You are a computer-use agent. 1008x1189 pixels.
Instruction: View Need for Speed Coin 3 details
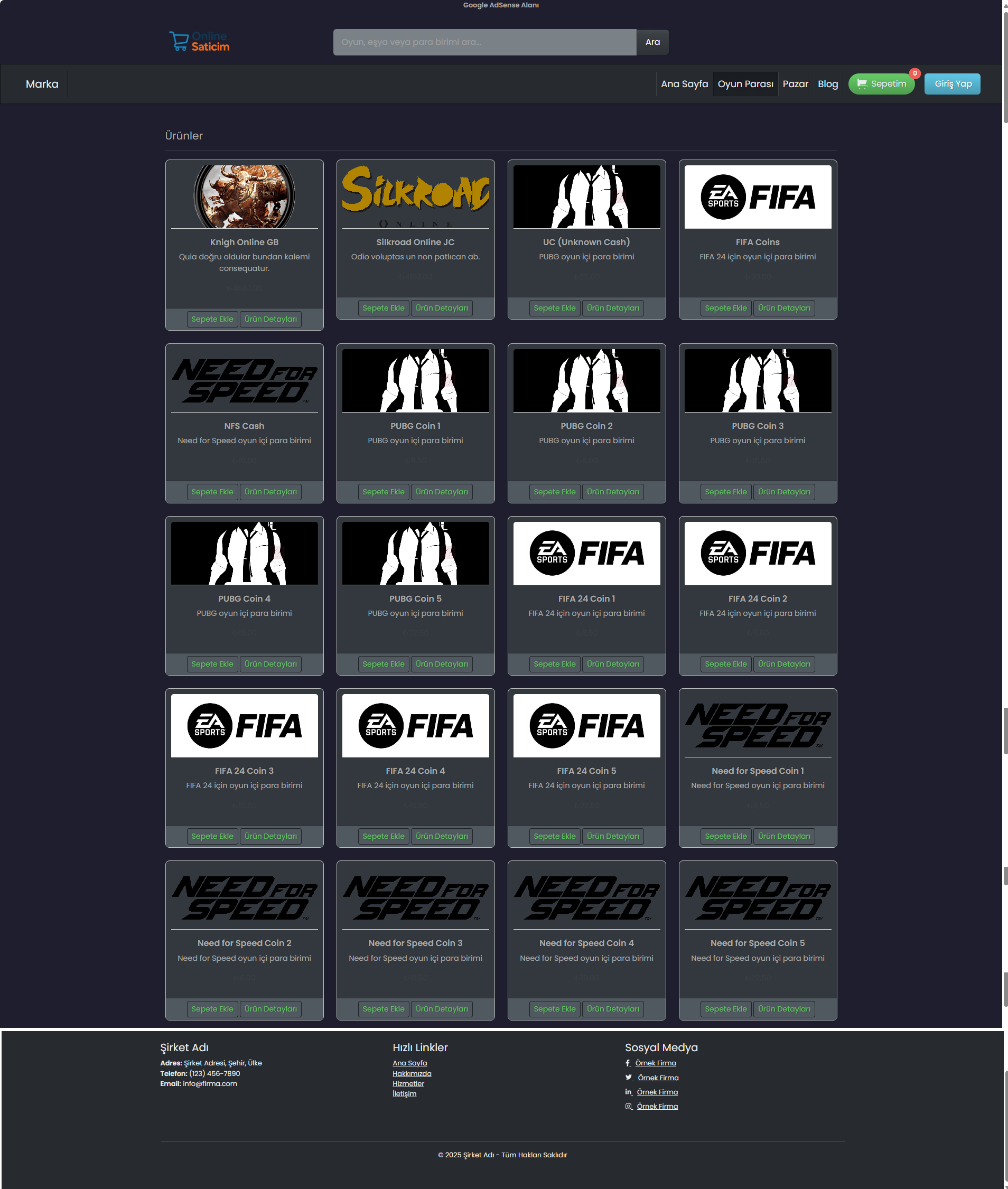tap(442, 1009)
